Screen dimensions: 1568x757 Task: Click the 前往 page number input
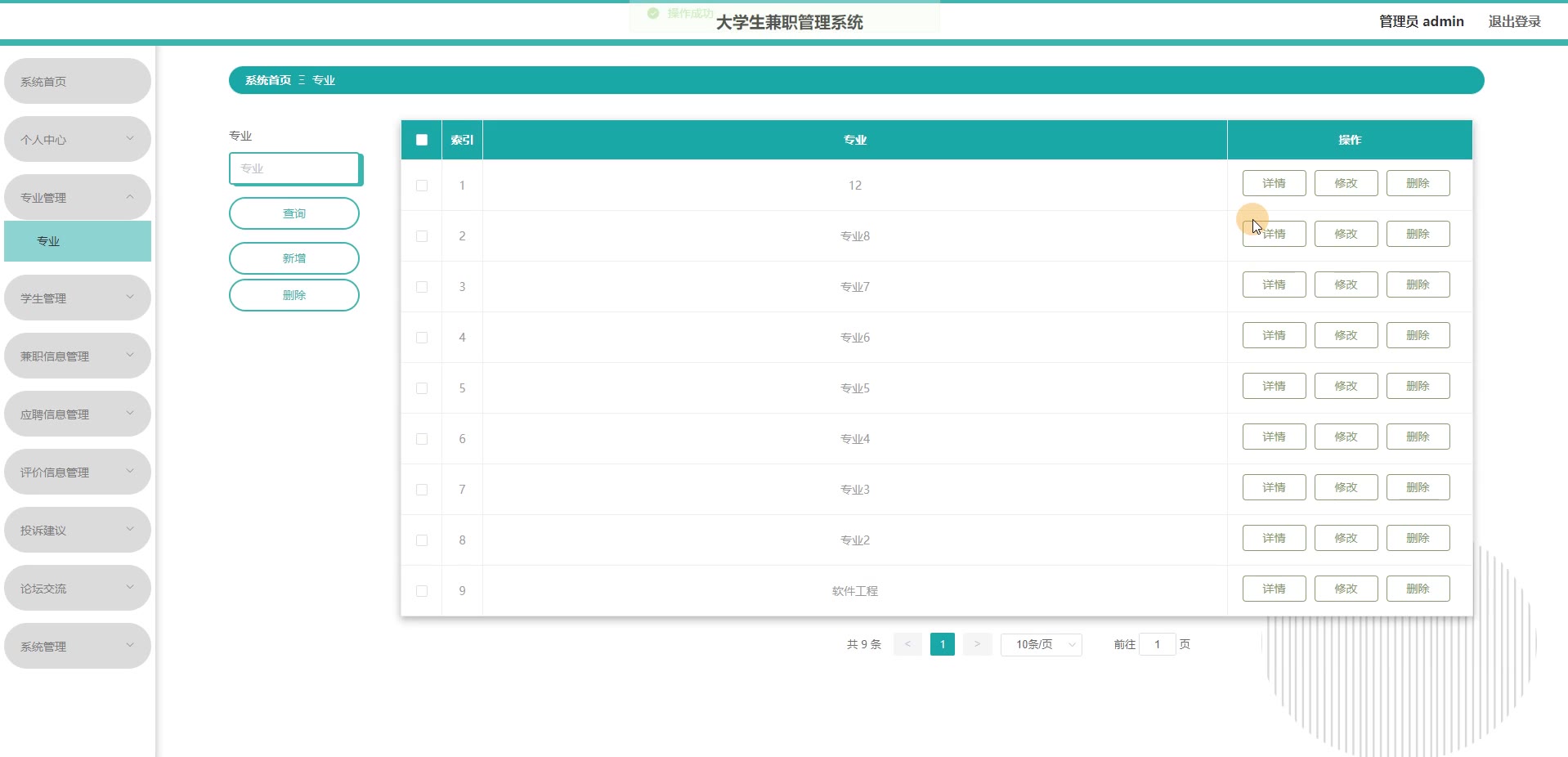click(1157, 644)
